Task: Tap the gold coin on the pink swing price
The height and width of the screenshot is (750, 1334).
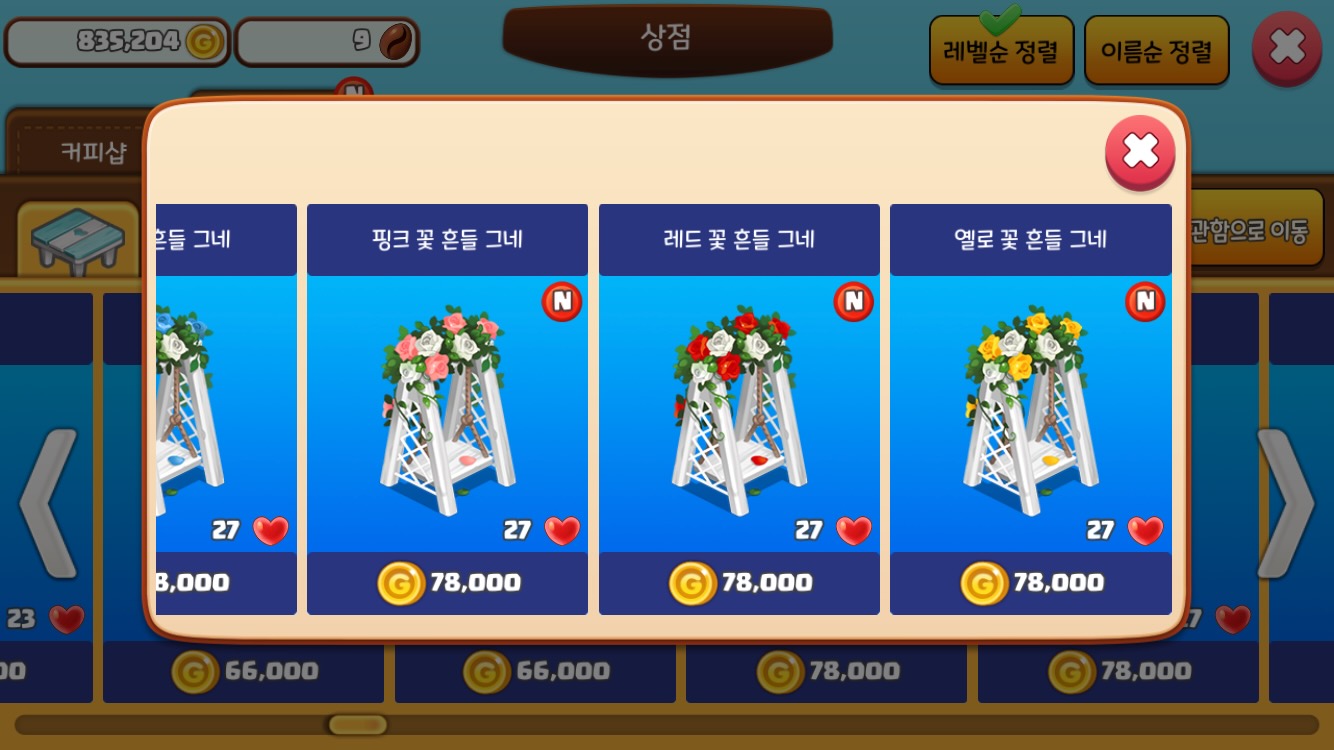Action: (401, 583)
